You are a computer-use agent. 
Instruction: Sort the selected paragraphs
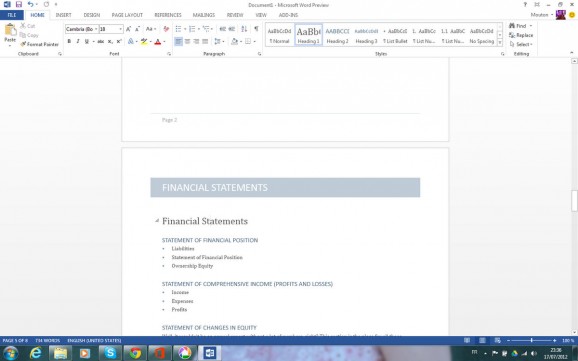pyautogui.click(x=244, y=29)
